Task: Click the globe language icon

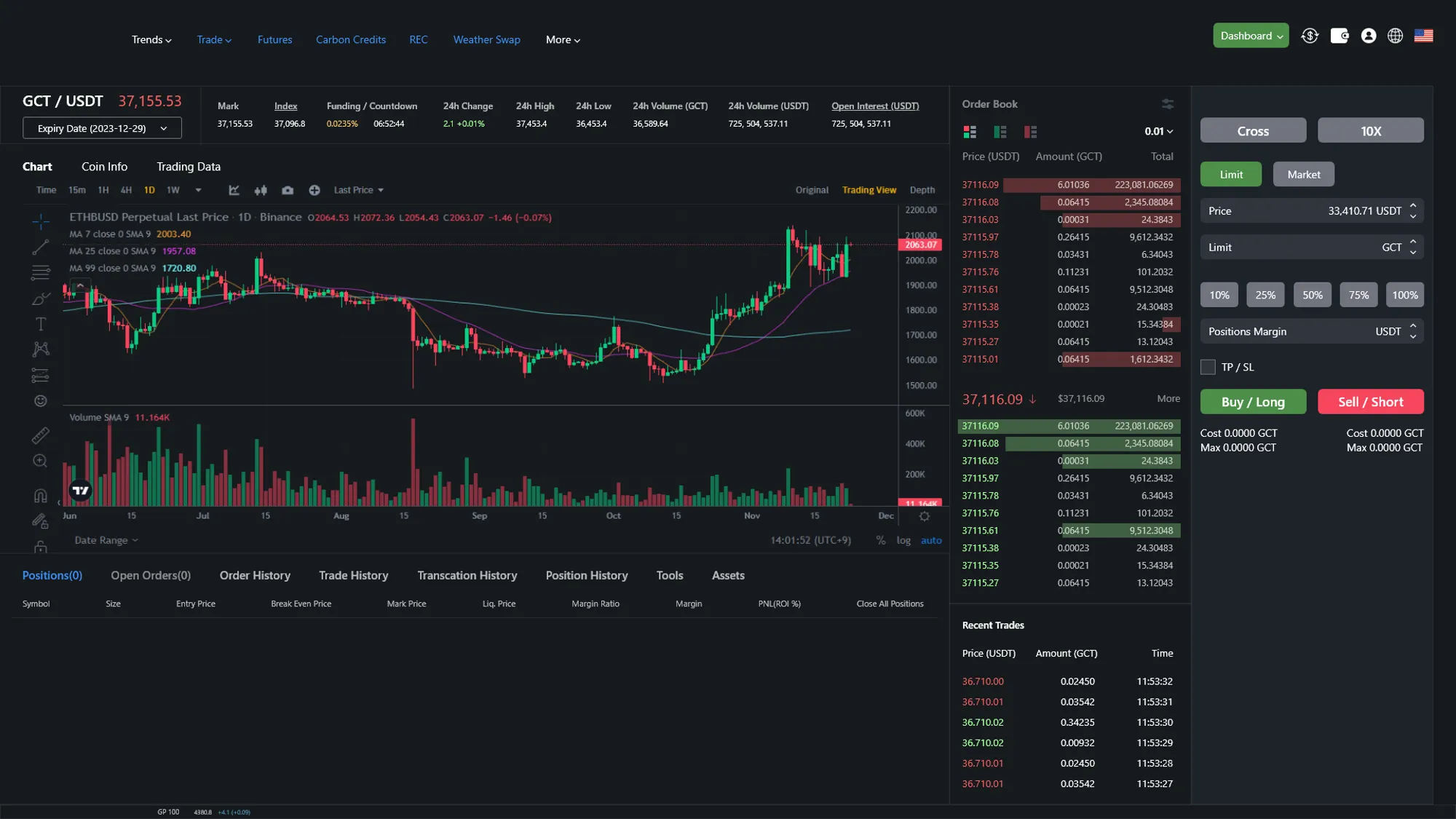Action: coord(1395,36)
